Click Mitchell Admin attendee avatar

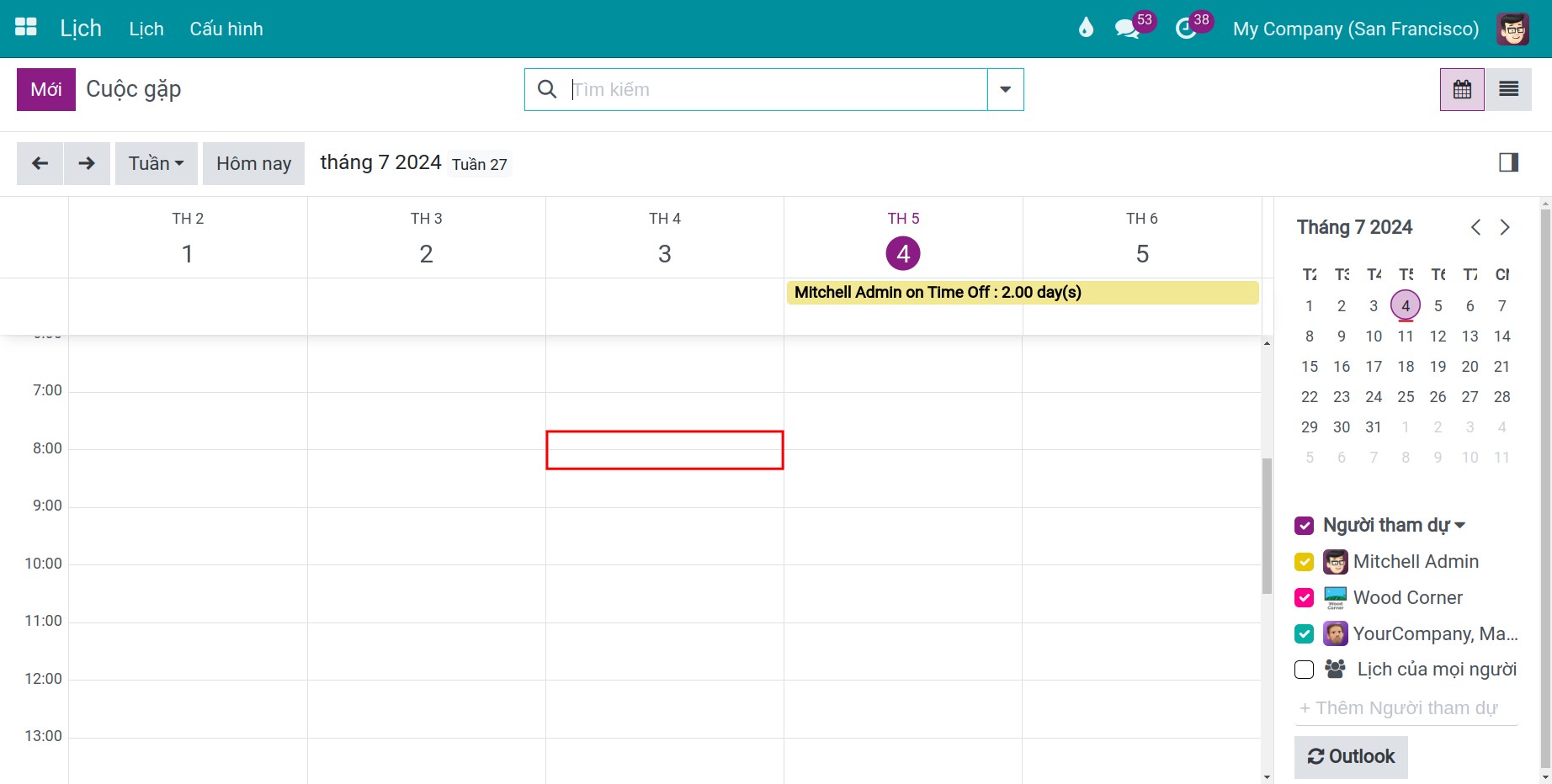click(x=1336, y=562)
